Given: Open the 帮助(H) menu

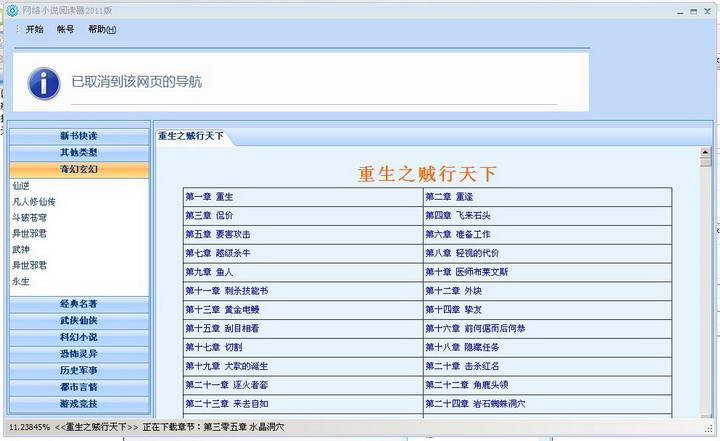Looking at the screenshot, I should 102,29.
